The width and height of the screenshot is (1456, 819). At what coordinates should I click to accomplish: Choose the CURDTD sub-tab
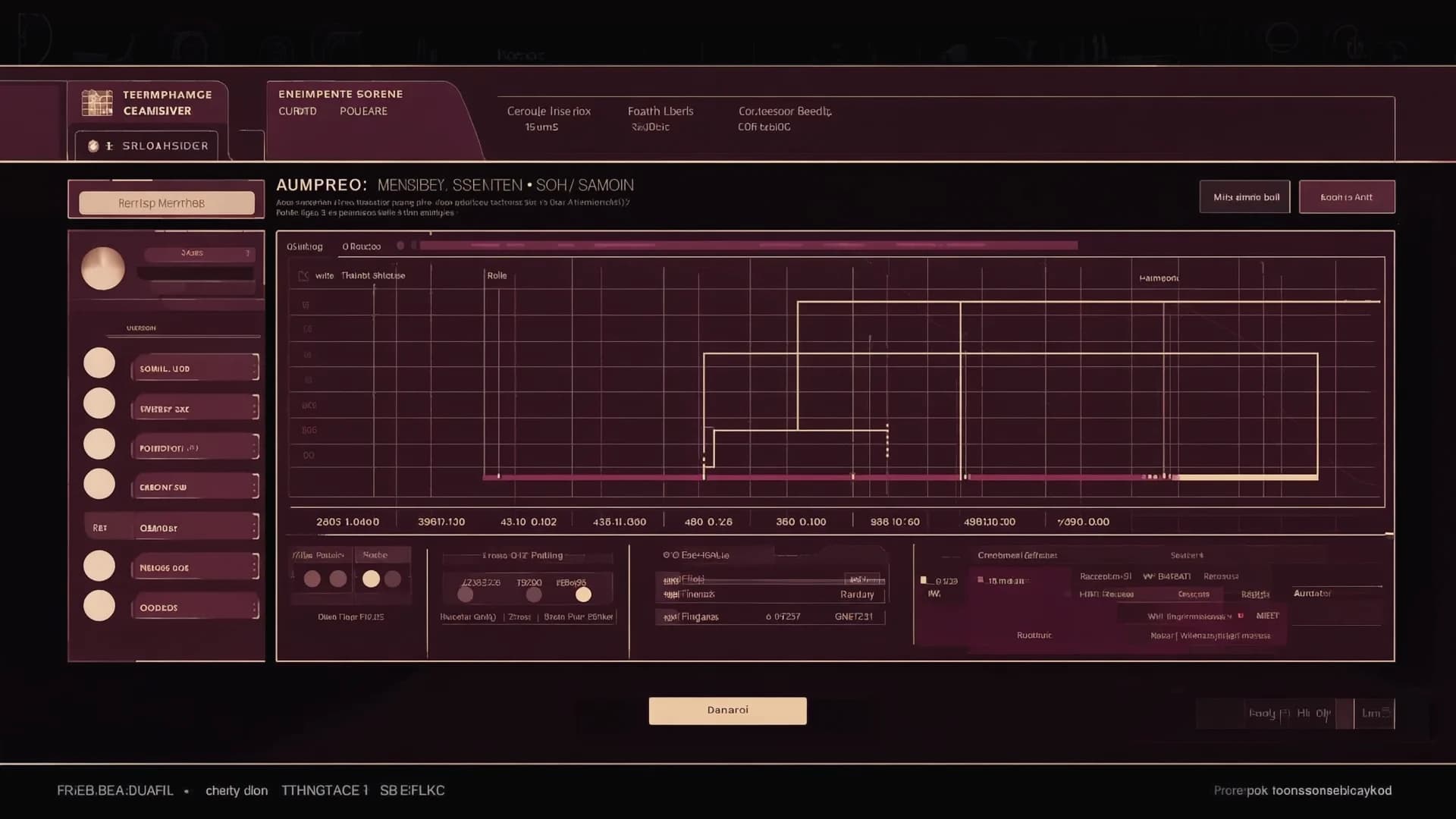[x=297, y=111]
